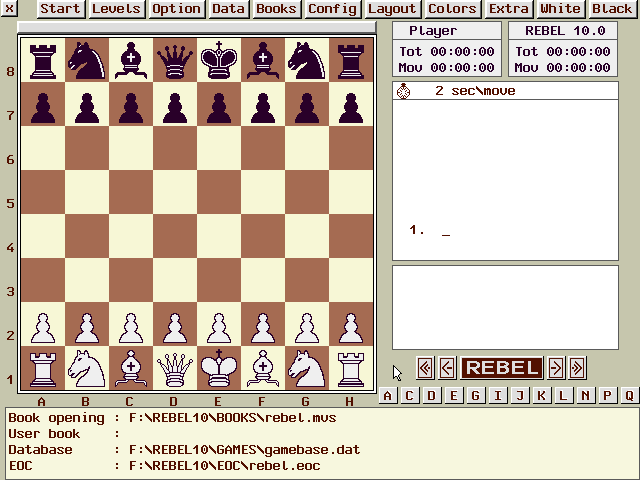Click the P shortcut key button
Screen dimensions: 640x480
click(x=608, y=396)
